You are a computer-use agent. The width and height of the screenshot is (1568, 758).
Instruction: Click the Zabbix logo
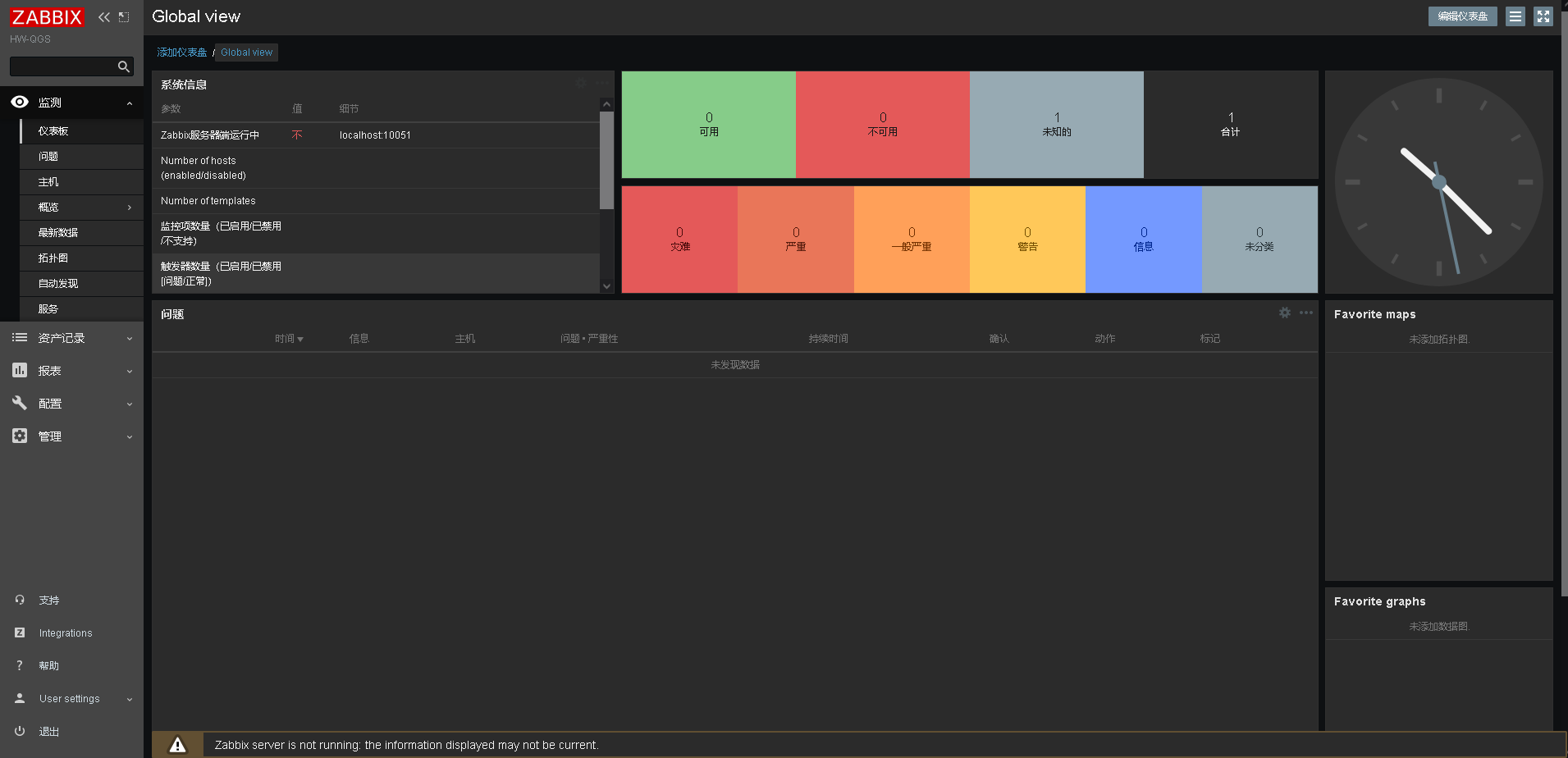pos(47,17)
